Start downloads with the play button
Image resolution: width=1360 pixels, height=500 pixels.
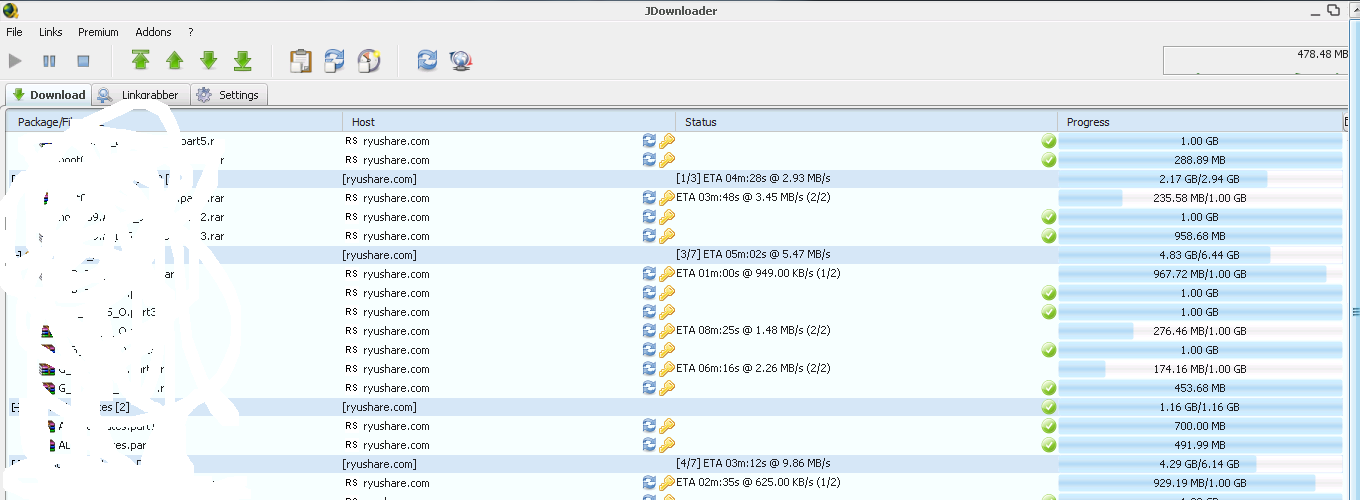tap(15, 61)
